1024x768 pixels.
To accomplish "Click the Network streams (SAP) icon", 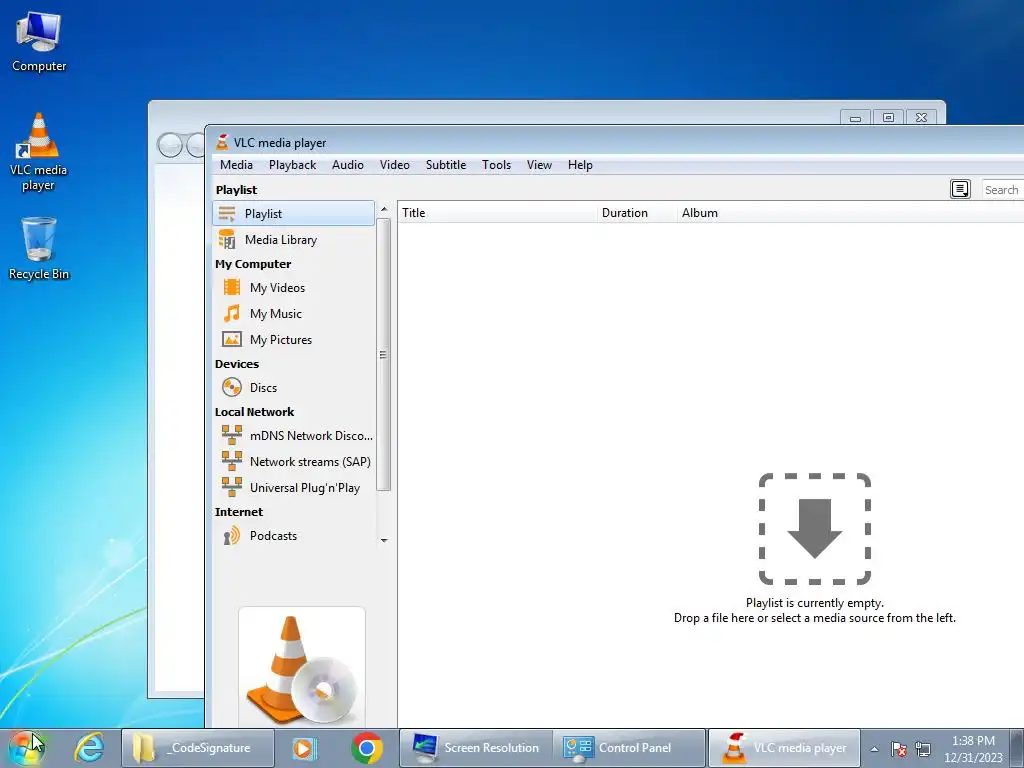I will (232, 462).
